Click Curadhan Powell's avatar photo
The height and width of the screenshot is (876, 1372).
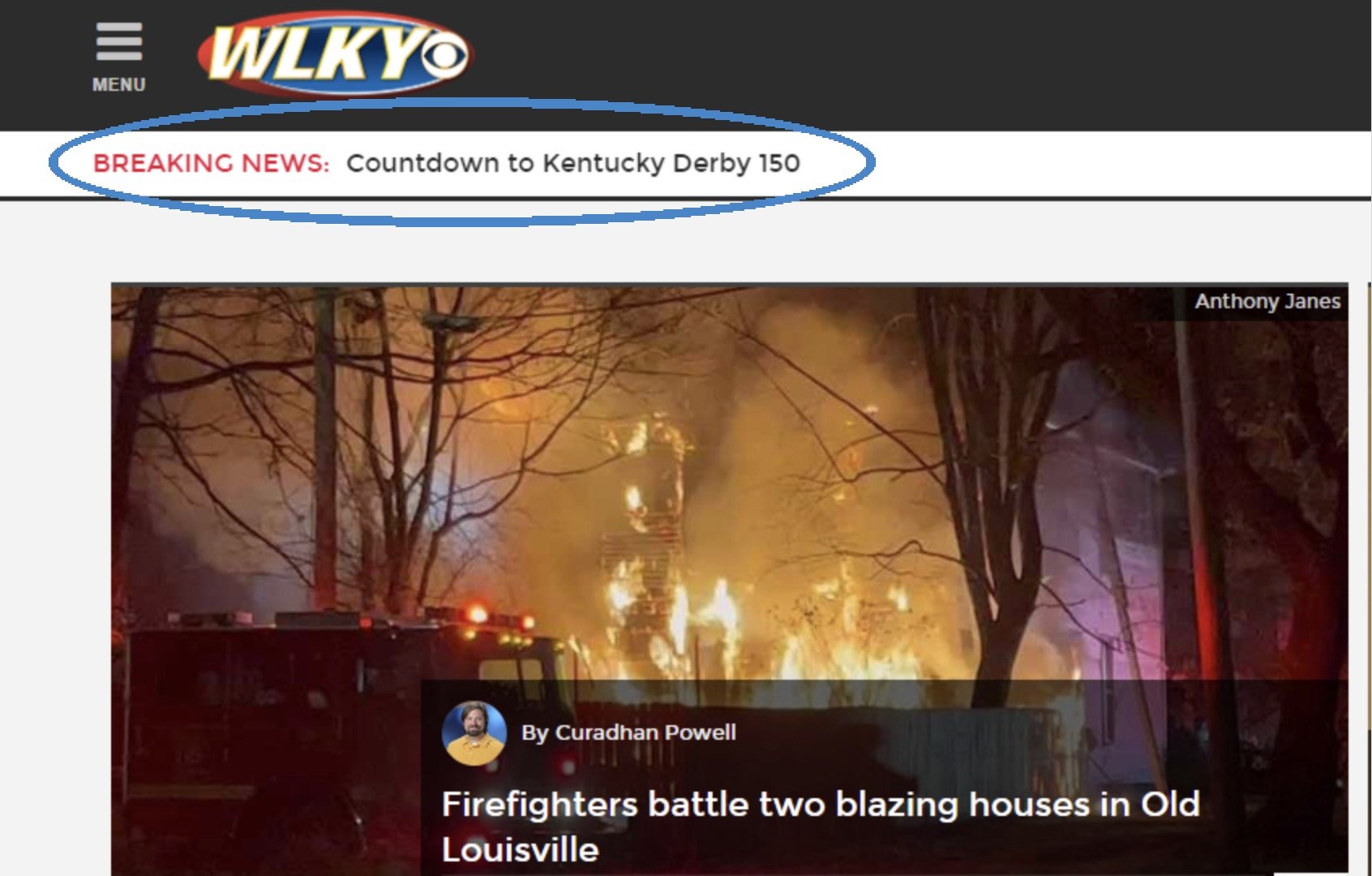(474, 733)
